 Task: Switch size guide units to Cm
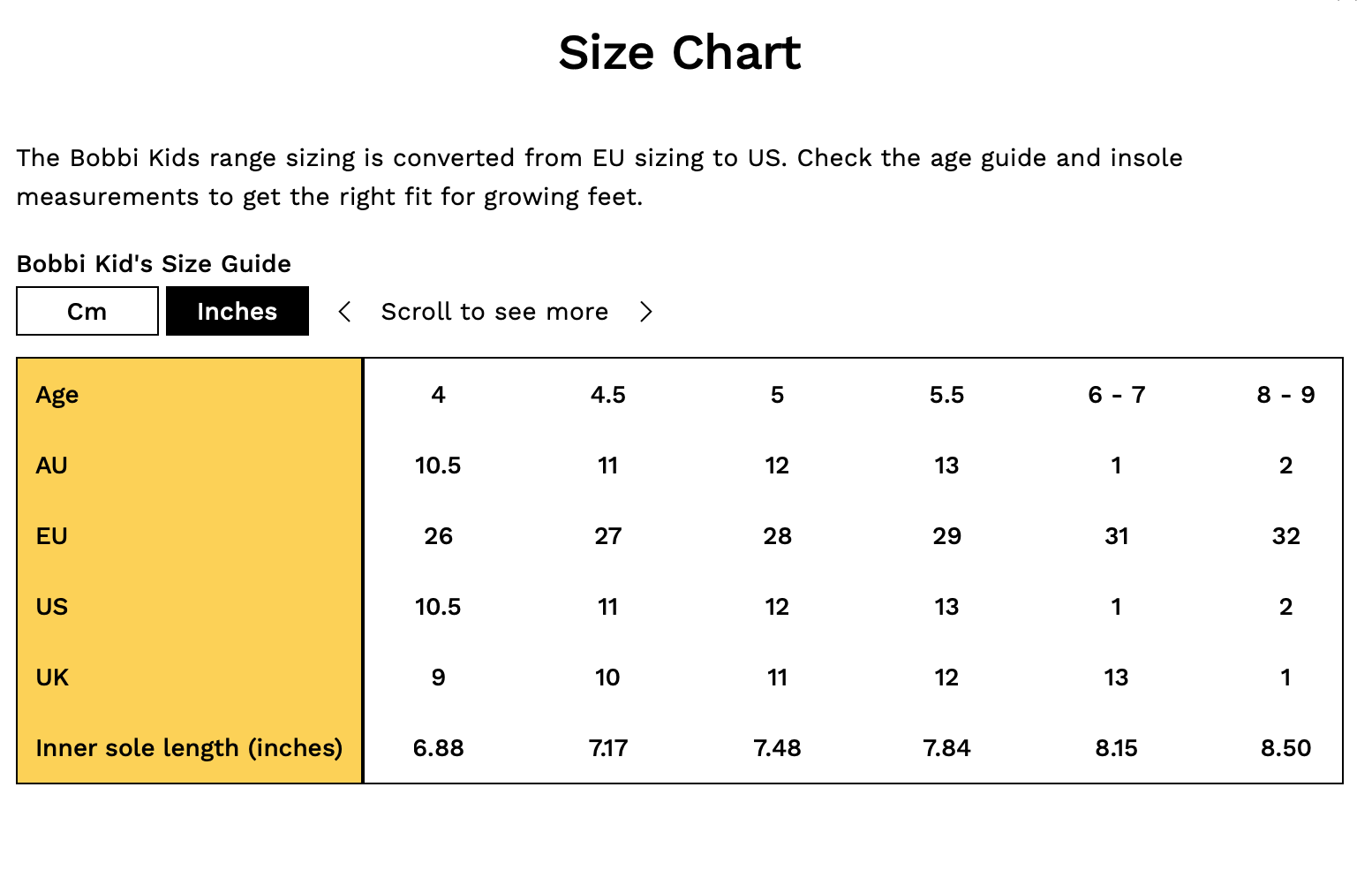87,312
